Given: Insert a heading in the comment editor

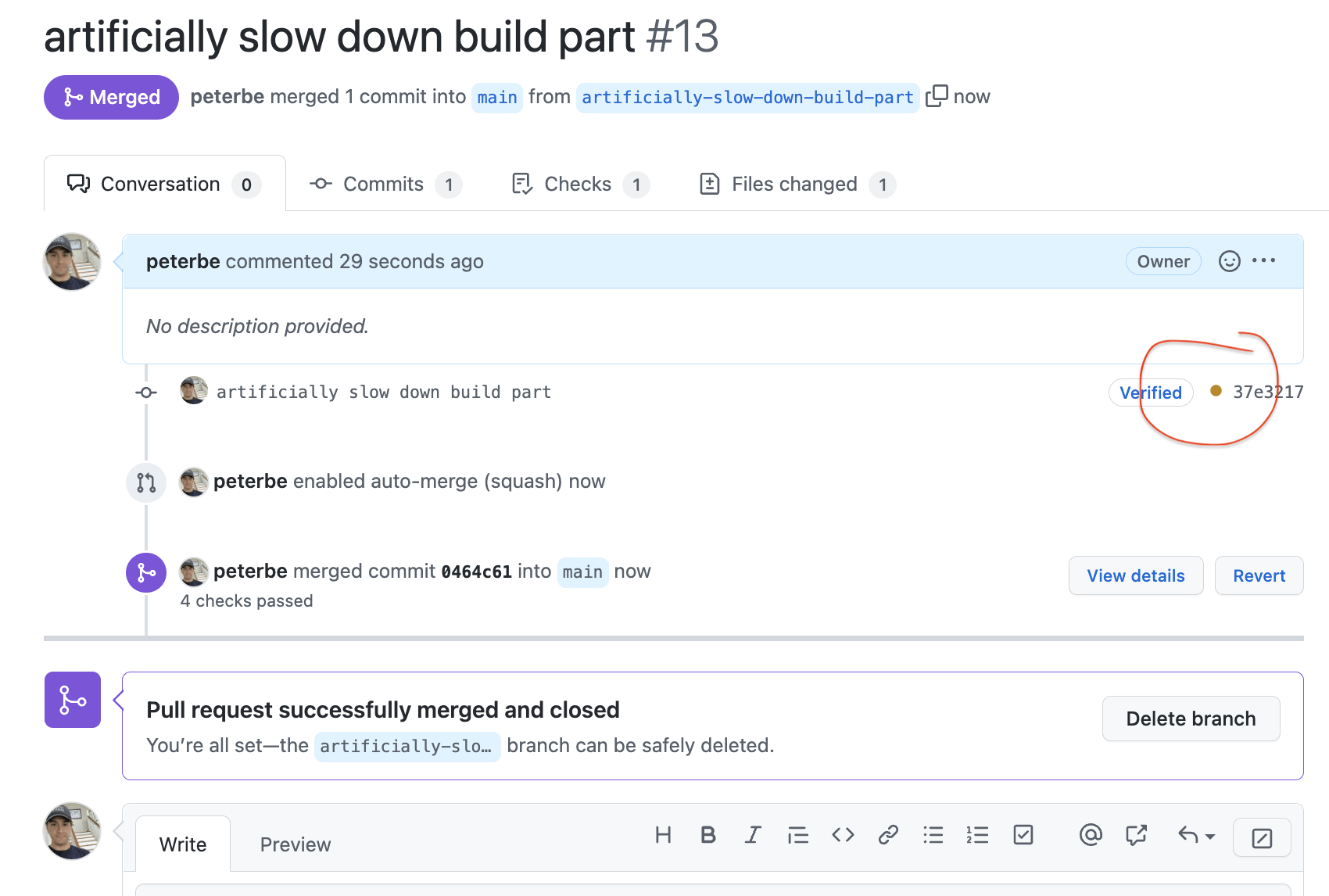Looking at the screenshot, I should coord(663,835).
